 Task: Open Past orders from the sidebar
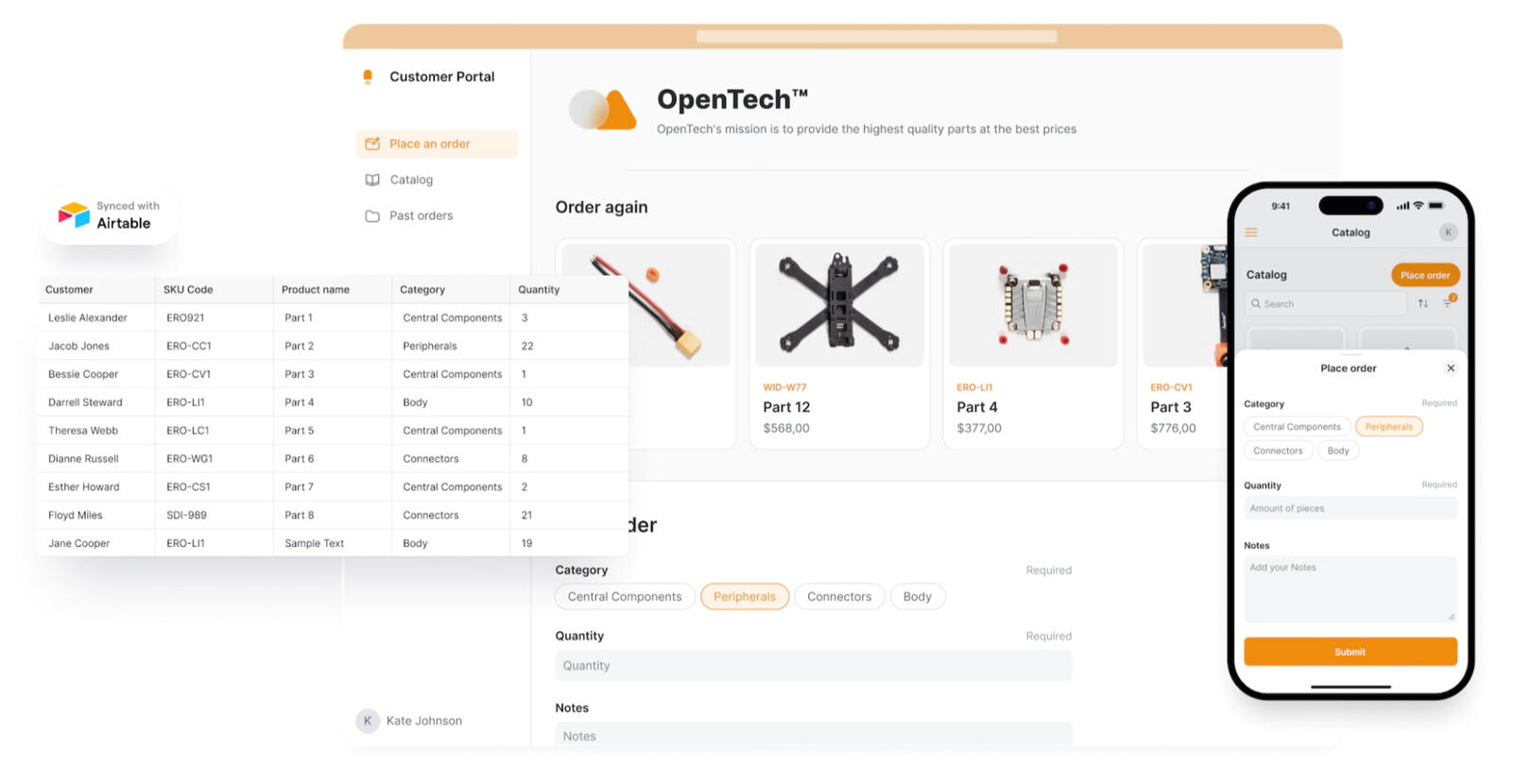pos(421,216)
